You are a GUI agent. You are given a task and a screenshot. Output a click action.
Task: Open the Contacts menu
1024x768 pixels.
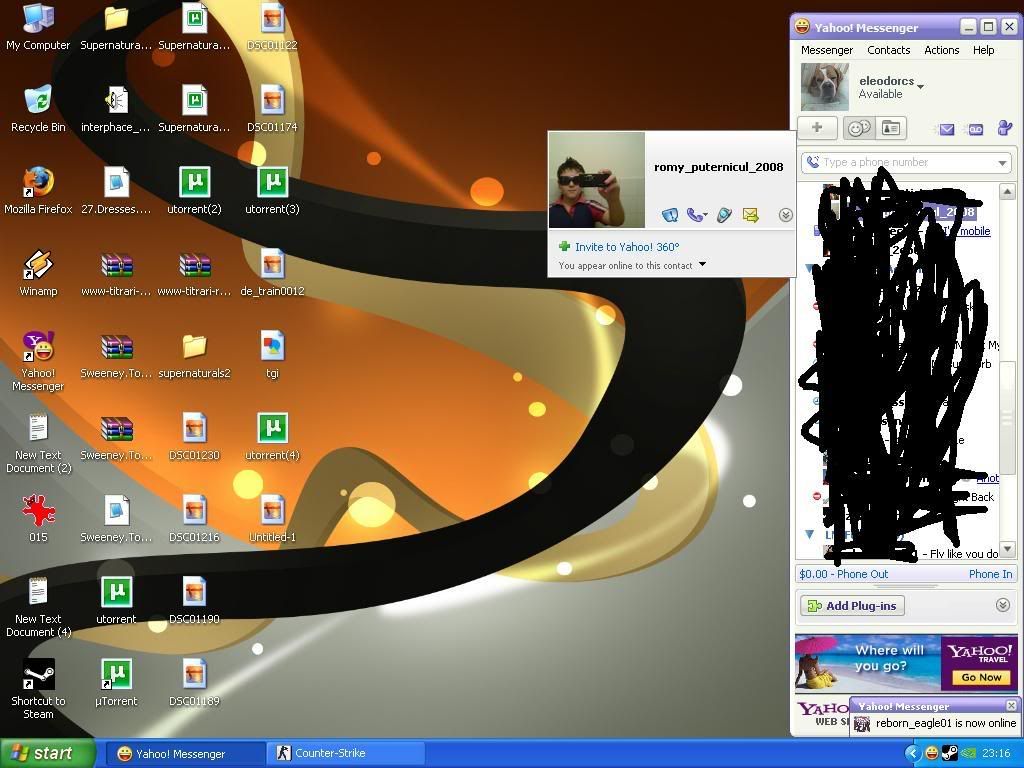pos(888,50)
